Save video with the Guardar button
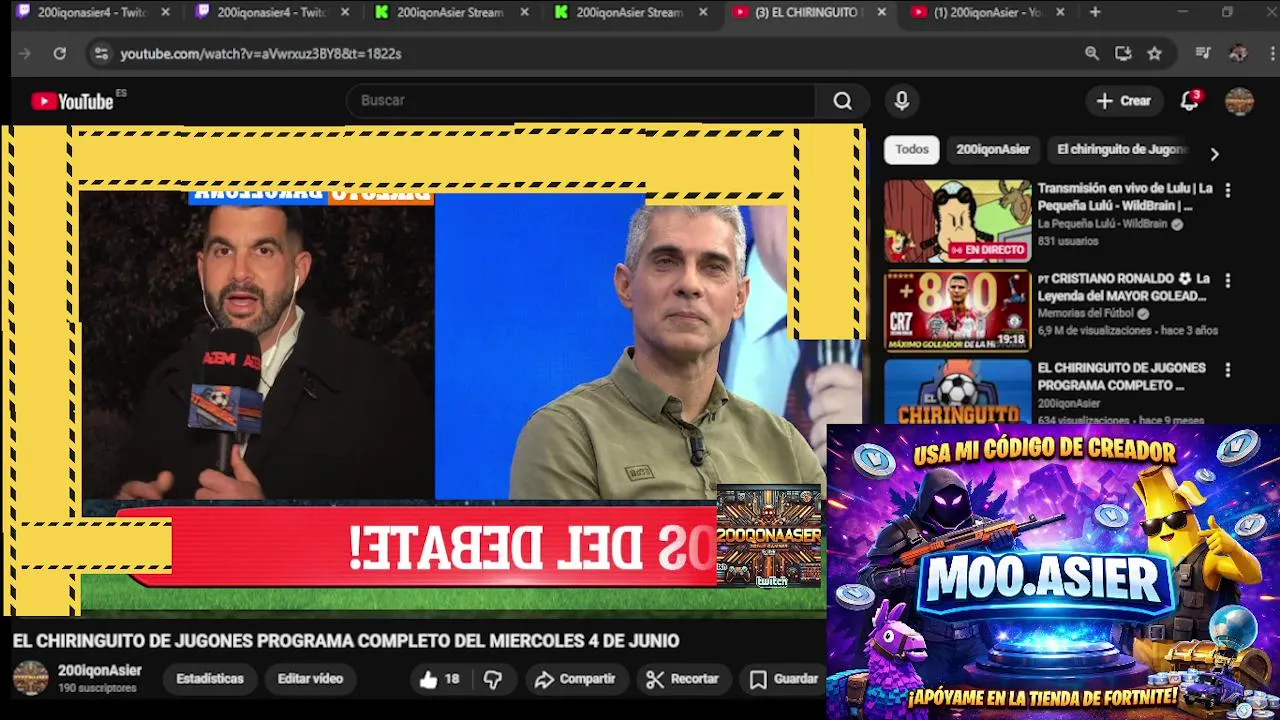This screenshot has height=720, width=1280. tap(785, 679)
